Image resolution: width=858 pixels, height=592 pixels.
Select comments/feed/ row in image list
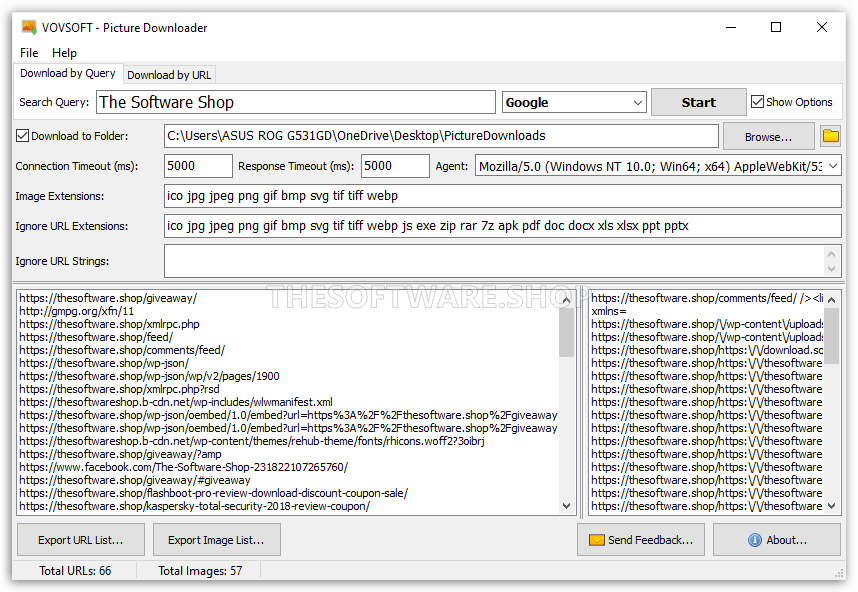pyautogui.click(x=707, y=298)
